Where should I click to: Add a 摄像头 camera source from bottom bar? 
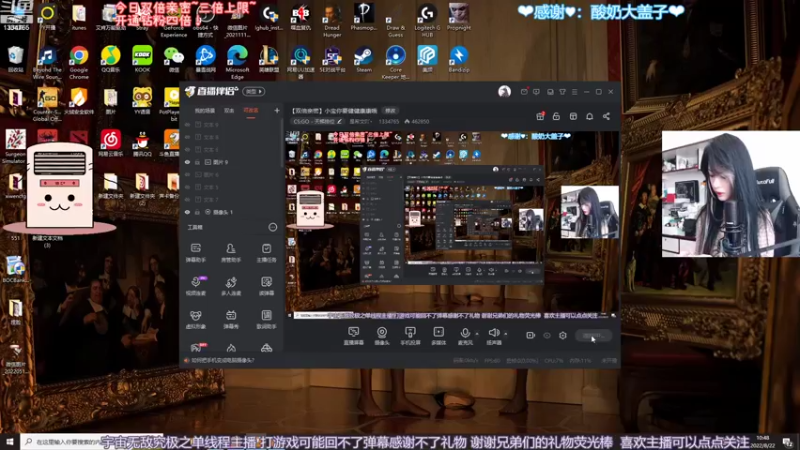[382, 336]
